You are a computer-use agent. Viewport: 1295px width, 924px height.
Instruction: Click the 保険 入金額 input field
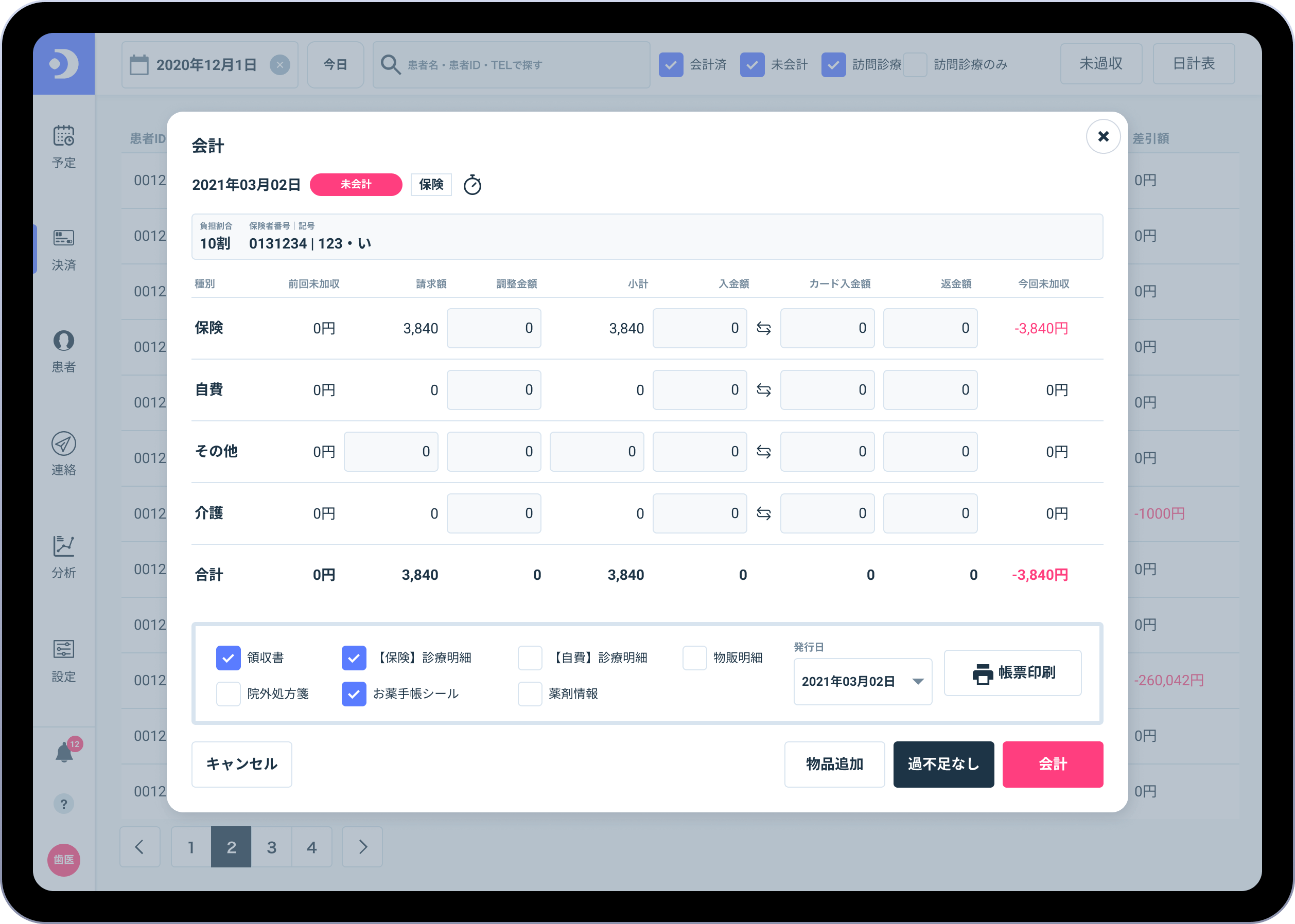[x=699, y=328]
